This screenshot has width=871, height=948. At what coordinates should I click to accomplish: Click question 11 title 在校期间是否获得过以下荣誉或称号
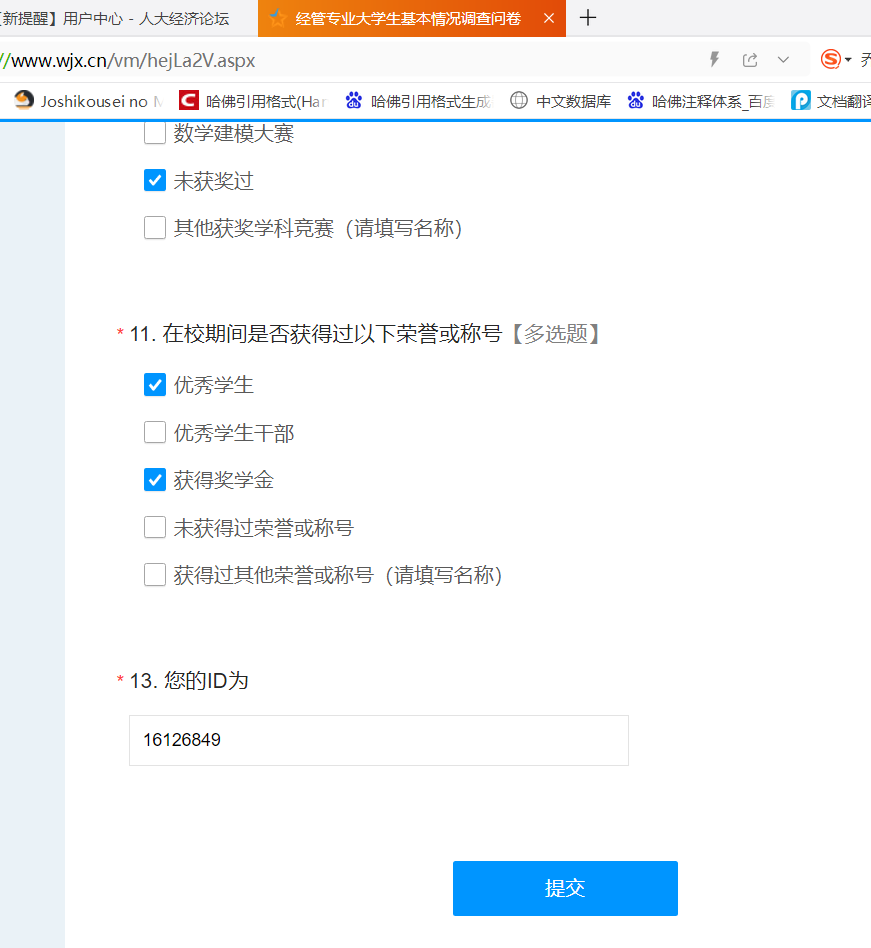(x=332, y=334)
